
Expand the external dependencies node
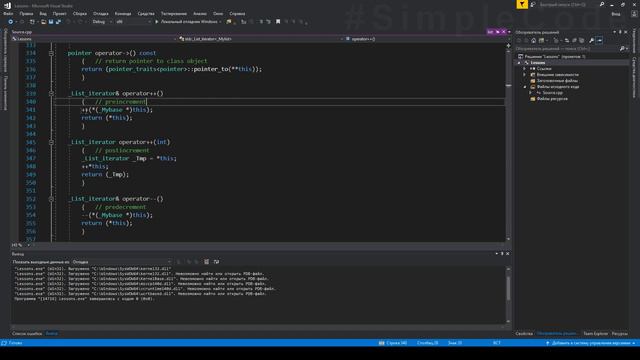[525, 75]
